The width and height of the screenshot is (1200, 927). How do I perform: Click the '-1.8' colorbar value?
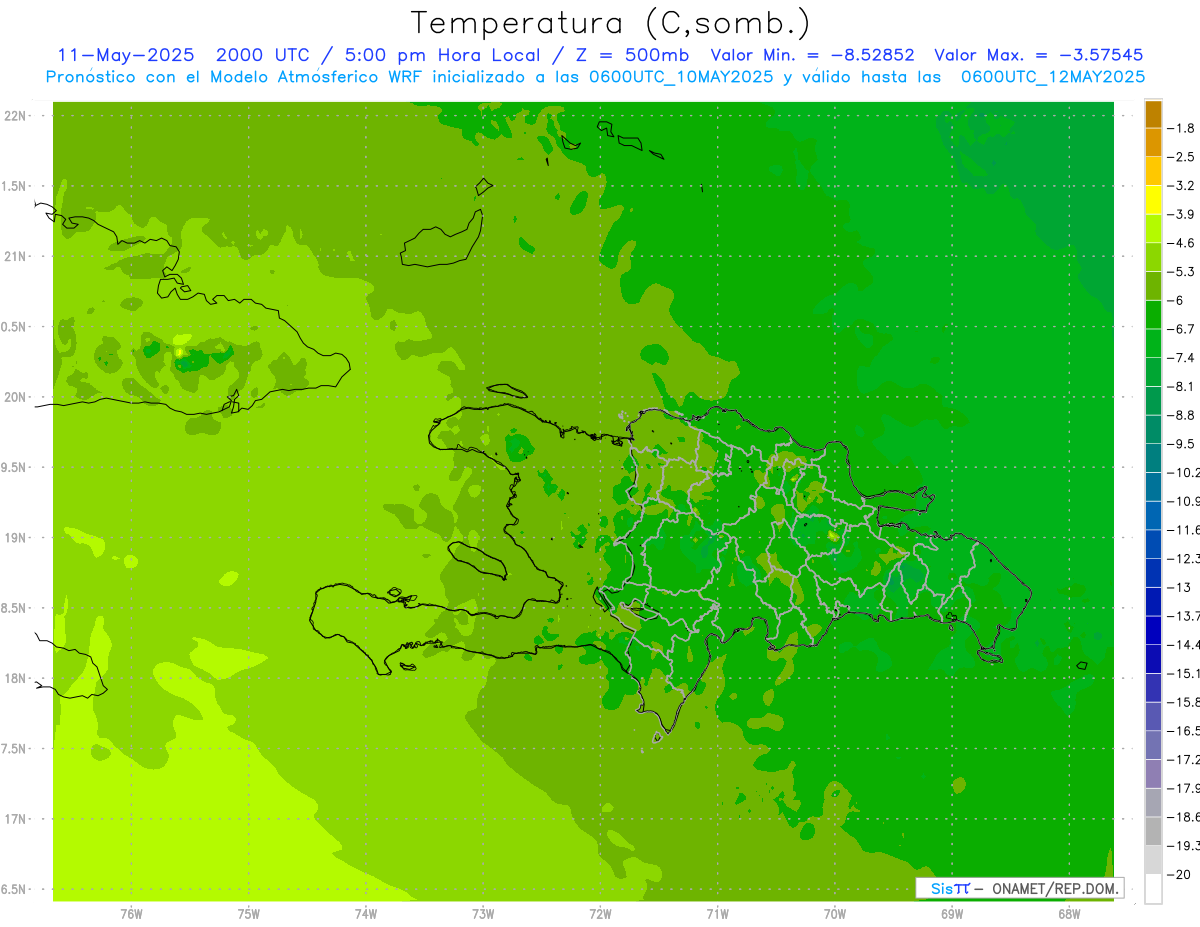[x=1181, y=128]
